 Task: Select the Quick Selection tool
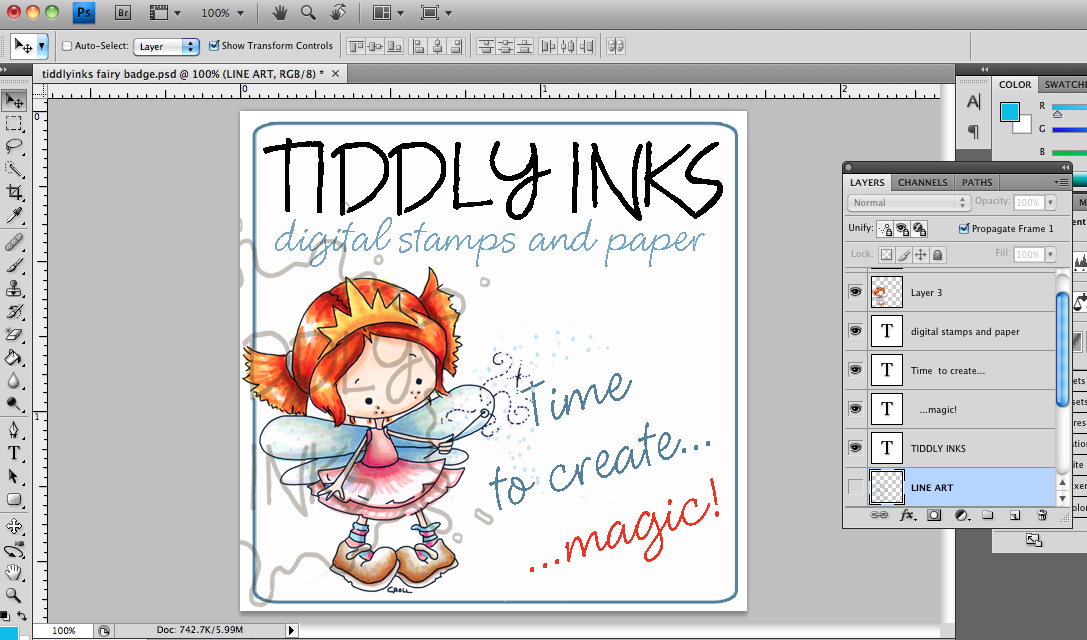coord(14,169)
